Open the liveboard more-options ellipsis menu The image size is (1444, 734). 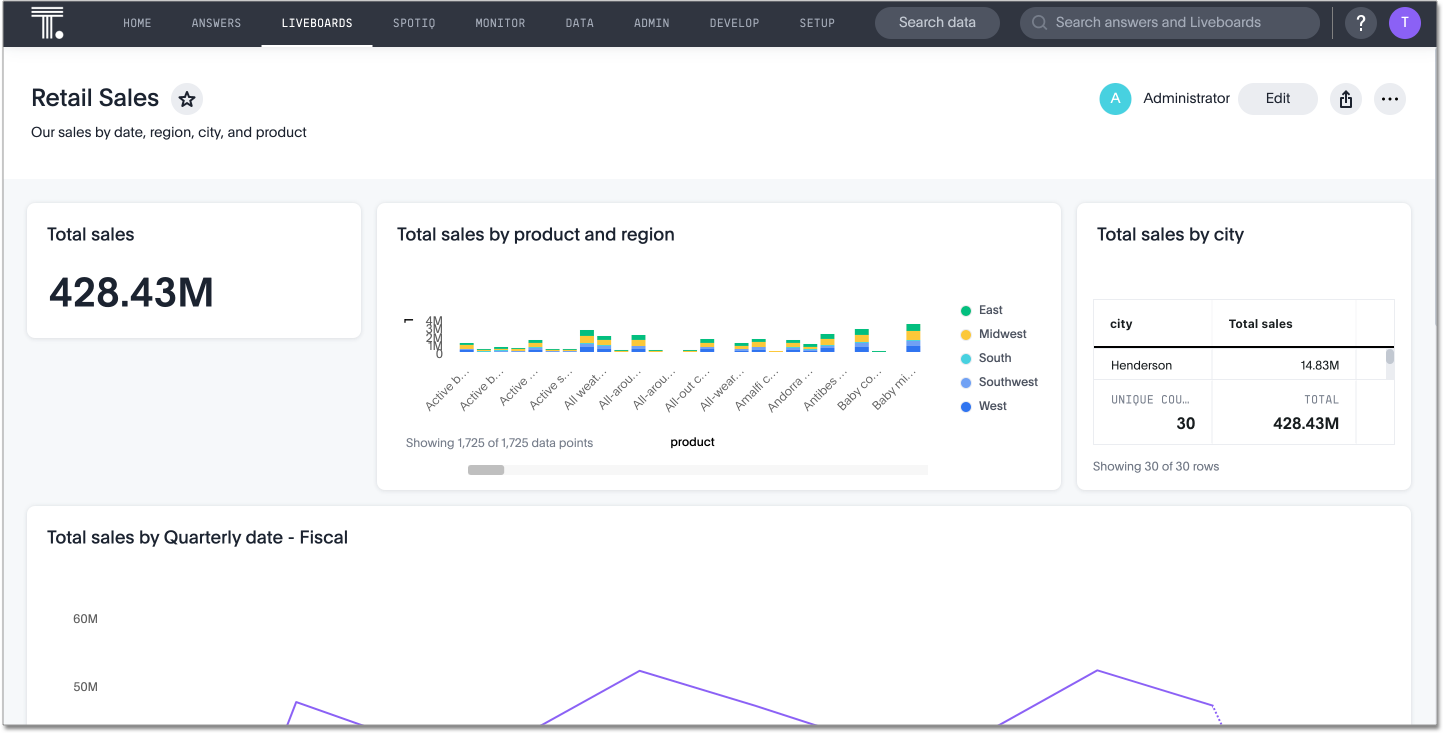pos(1390,98)
